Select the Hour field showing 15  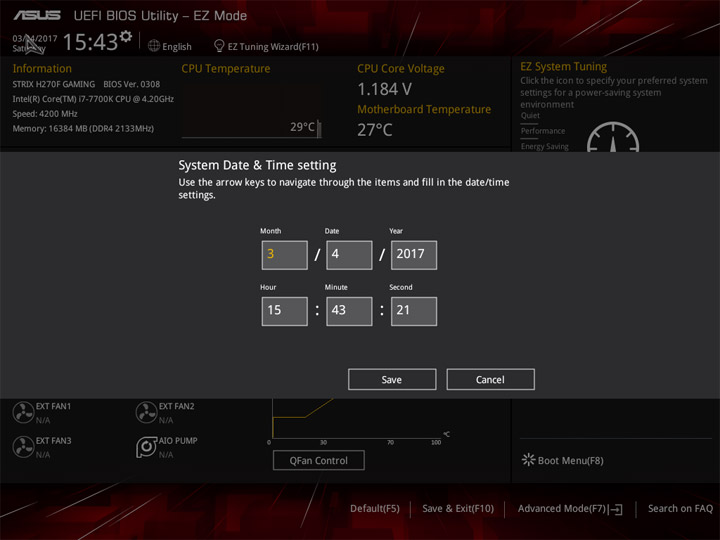(x=285, y=311)
